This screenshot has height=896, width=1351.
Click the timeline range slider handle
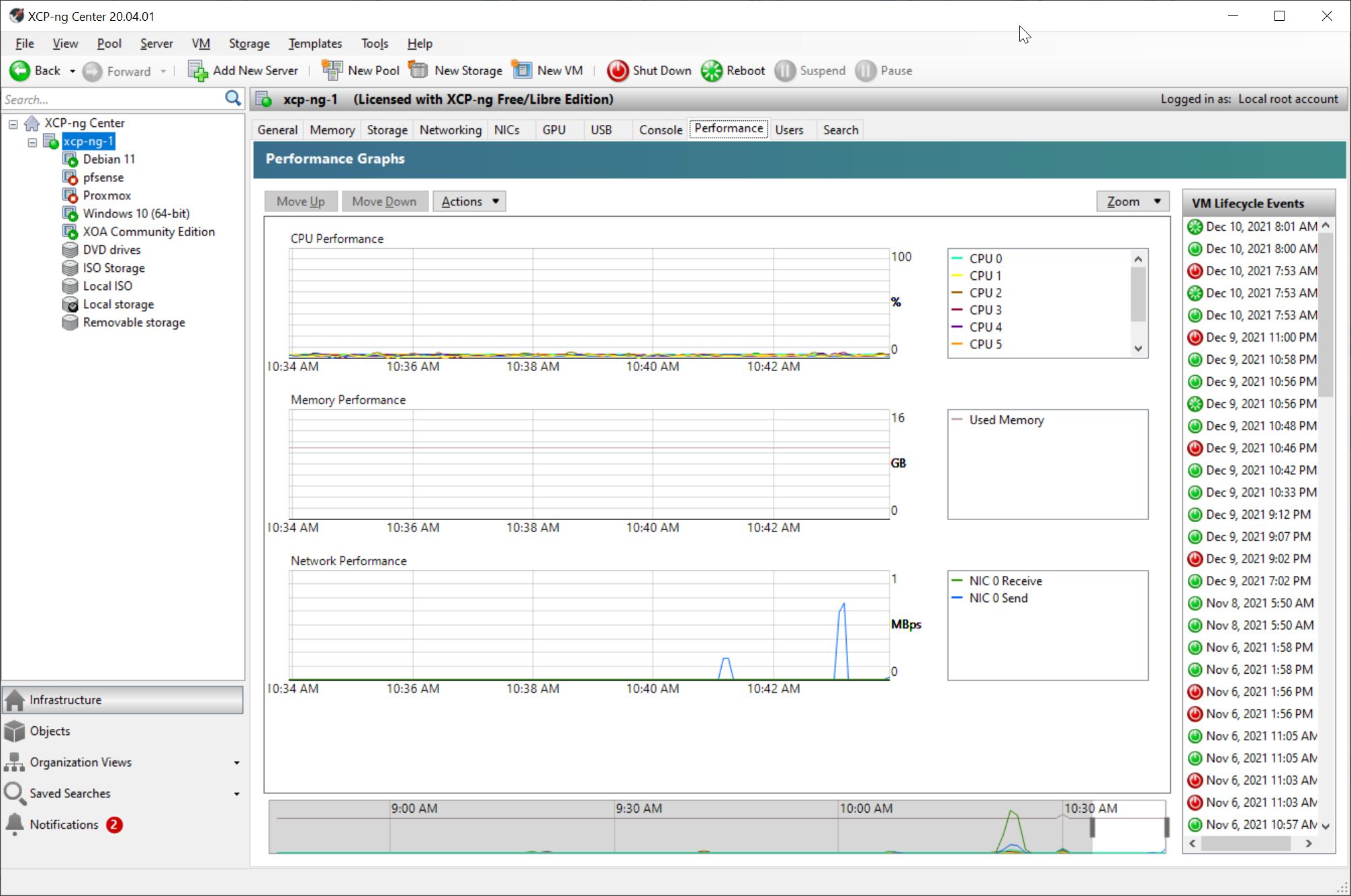pos(1092,828)
